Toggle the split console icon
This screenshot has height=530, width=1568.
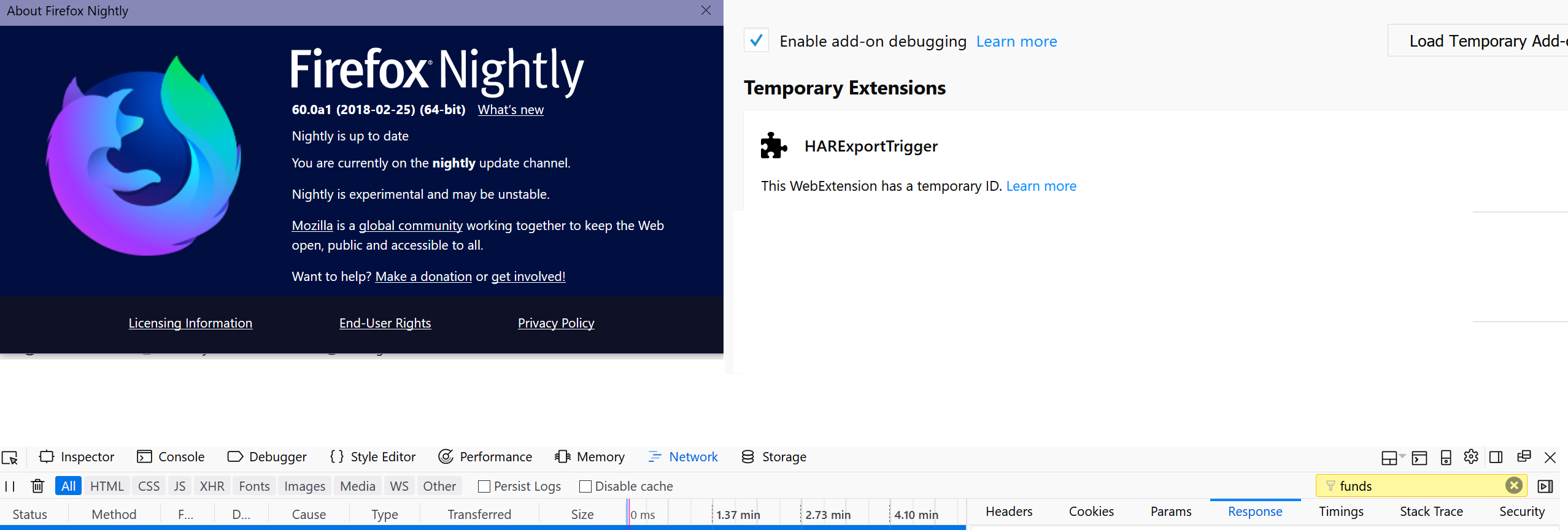[1419, 458]
